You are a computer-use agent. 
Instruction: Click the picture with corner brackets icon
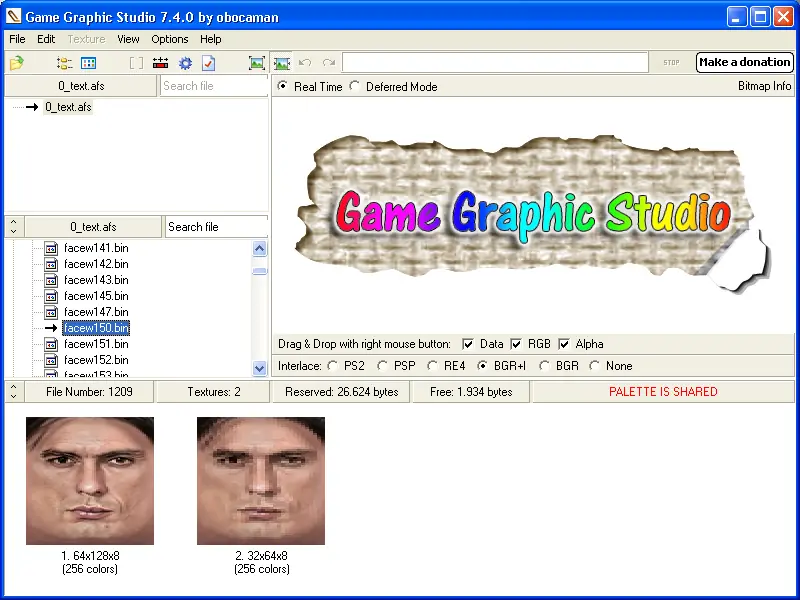click(257, 63)
